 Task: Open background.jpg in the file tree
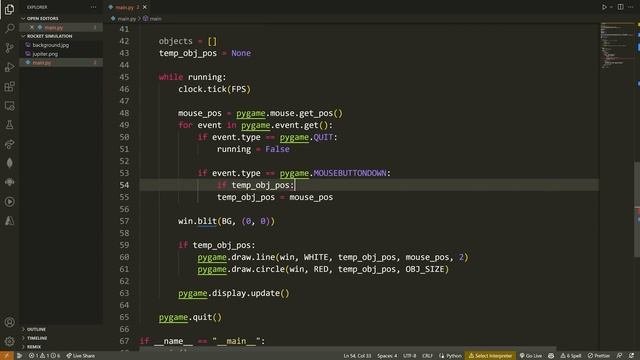coord(51,45)
